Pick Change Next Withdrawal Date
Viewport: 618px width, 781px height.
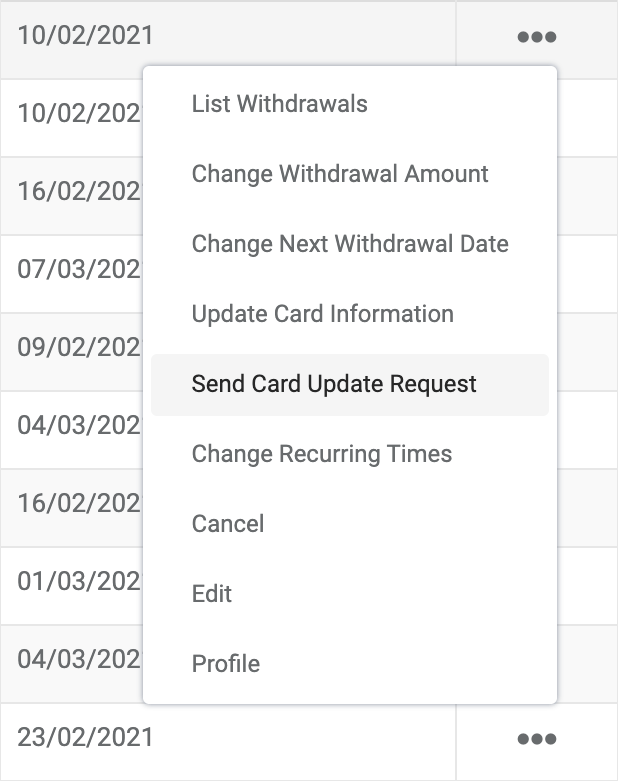[x=350, y=244]
